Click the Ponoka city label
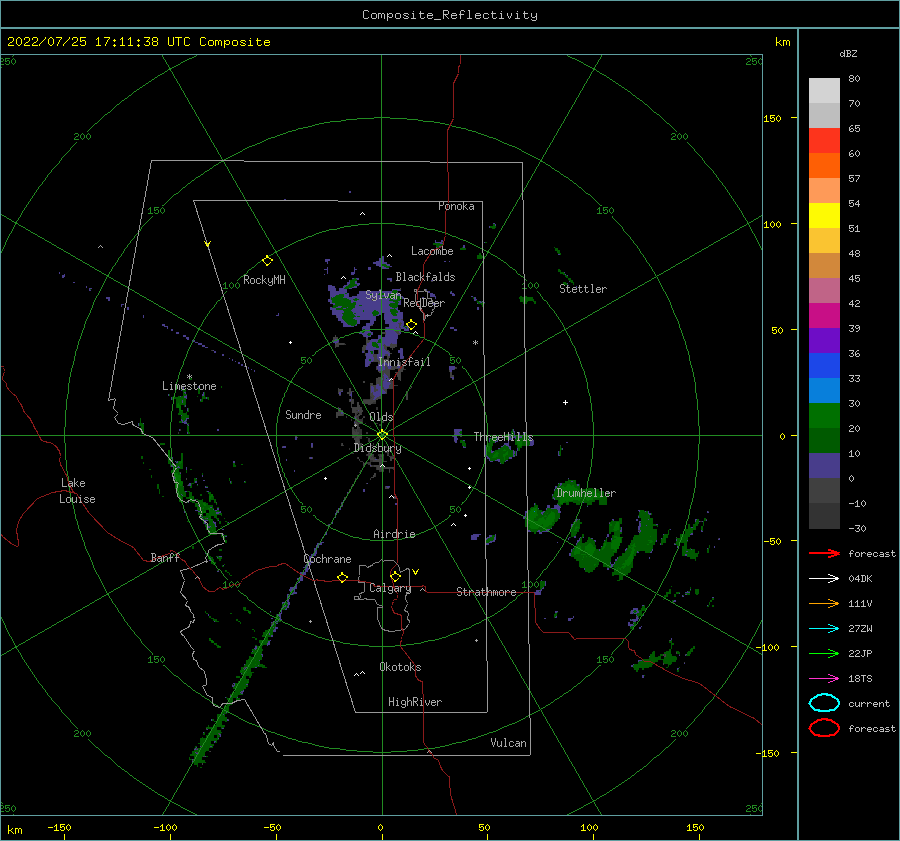 point(456,206)
